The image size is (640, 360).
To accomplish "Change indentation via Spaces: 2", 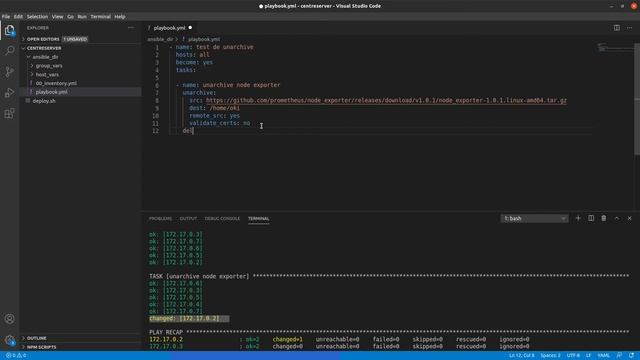I will [550, 356].
